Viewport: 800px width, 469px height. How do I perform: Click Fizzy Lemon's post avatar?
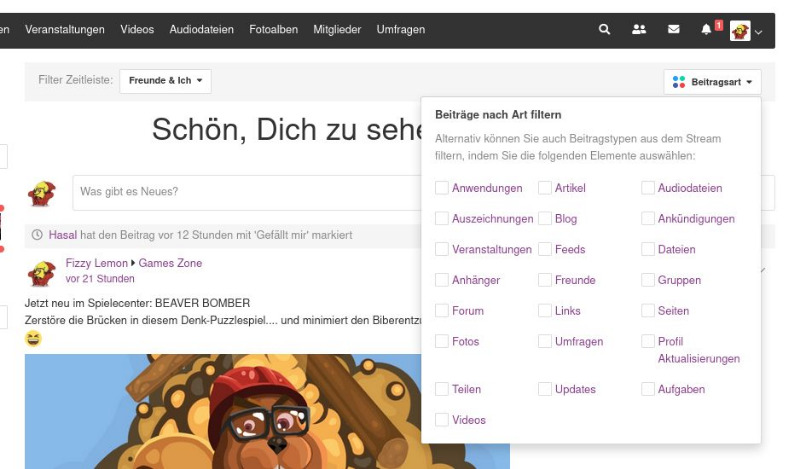tap(42, 272)
